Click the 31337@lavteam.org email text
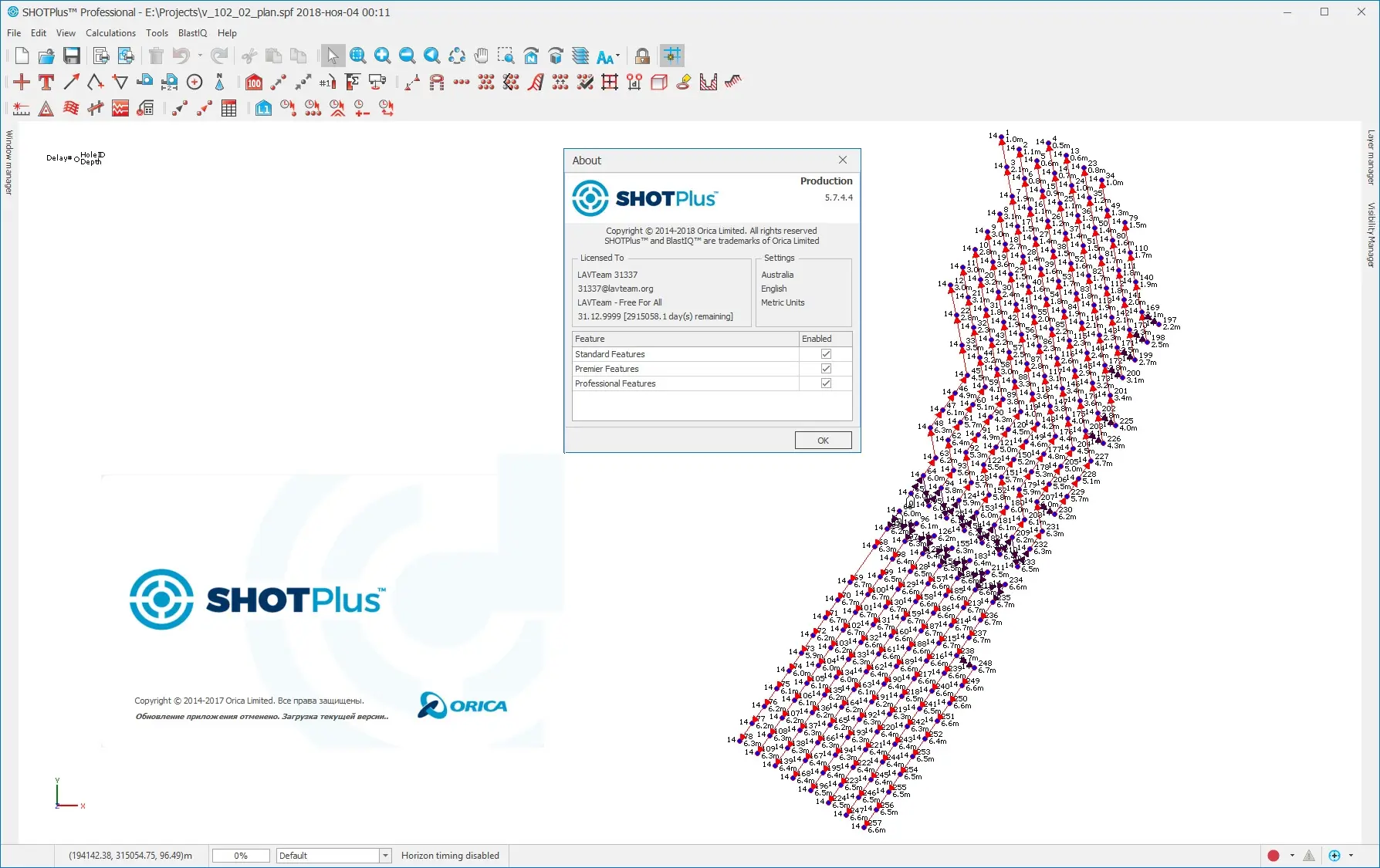Screen dimensions: 1380x868 pos(615,289)
